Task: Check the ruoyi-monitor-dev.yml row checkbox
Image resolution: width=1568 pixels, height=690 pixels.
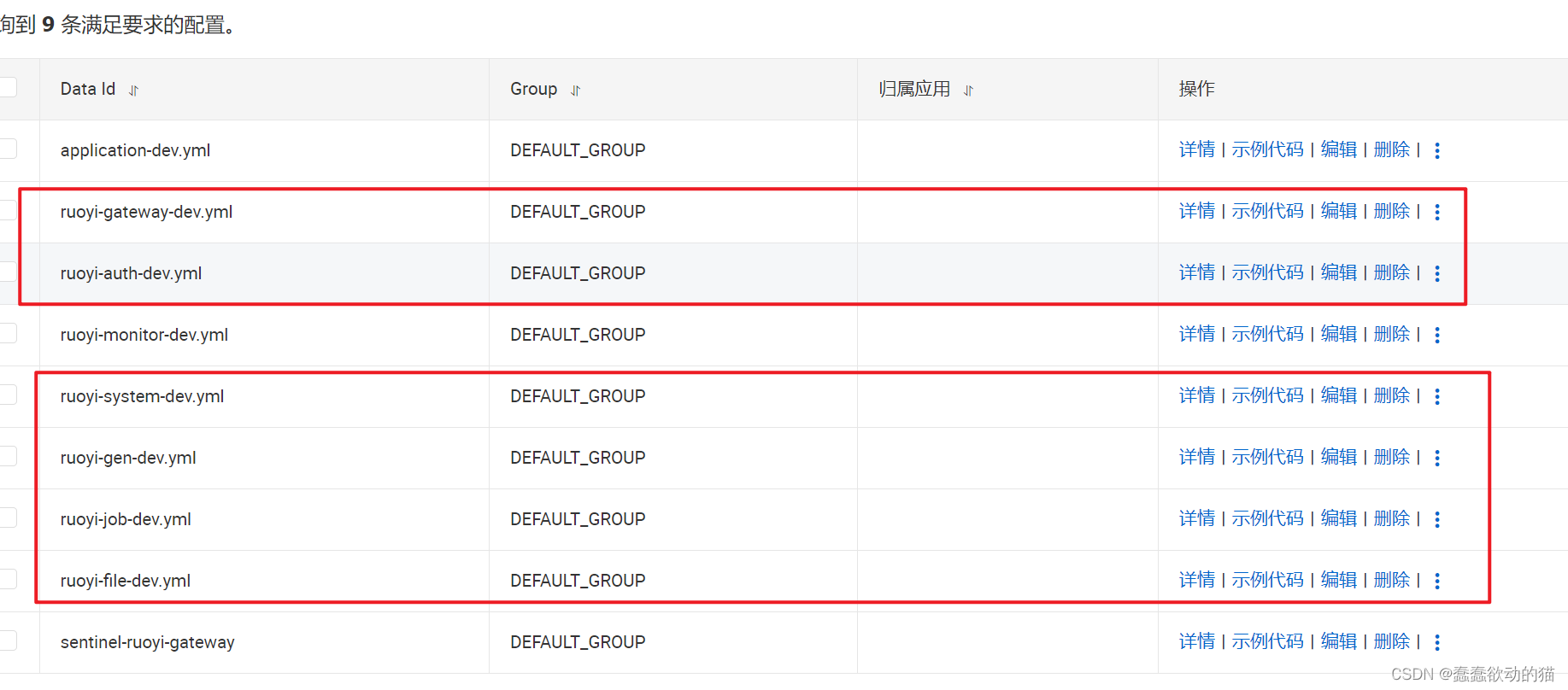Action: pyautogui.click(x=8, y=333)
